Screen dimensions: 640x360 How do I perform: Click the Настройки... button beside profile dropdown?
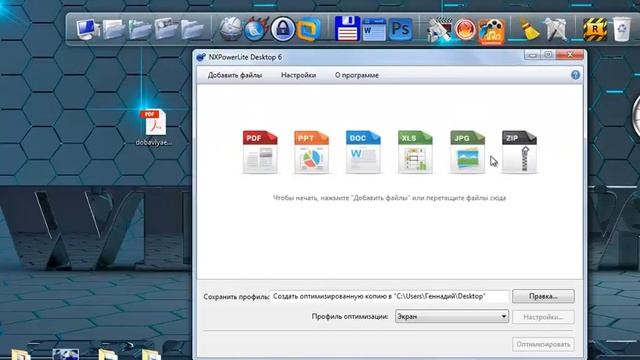[543, 317]
